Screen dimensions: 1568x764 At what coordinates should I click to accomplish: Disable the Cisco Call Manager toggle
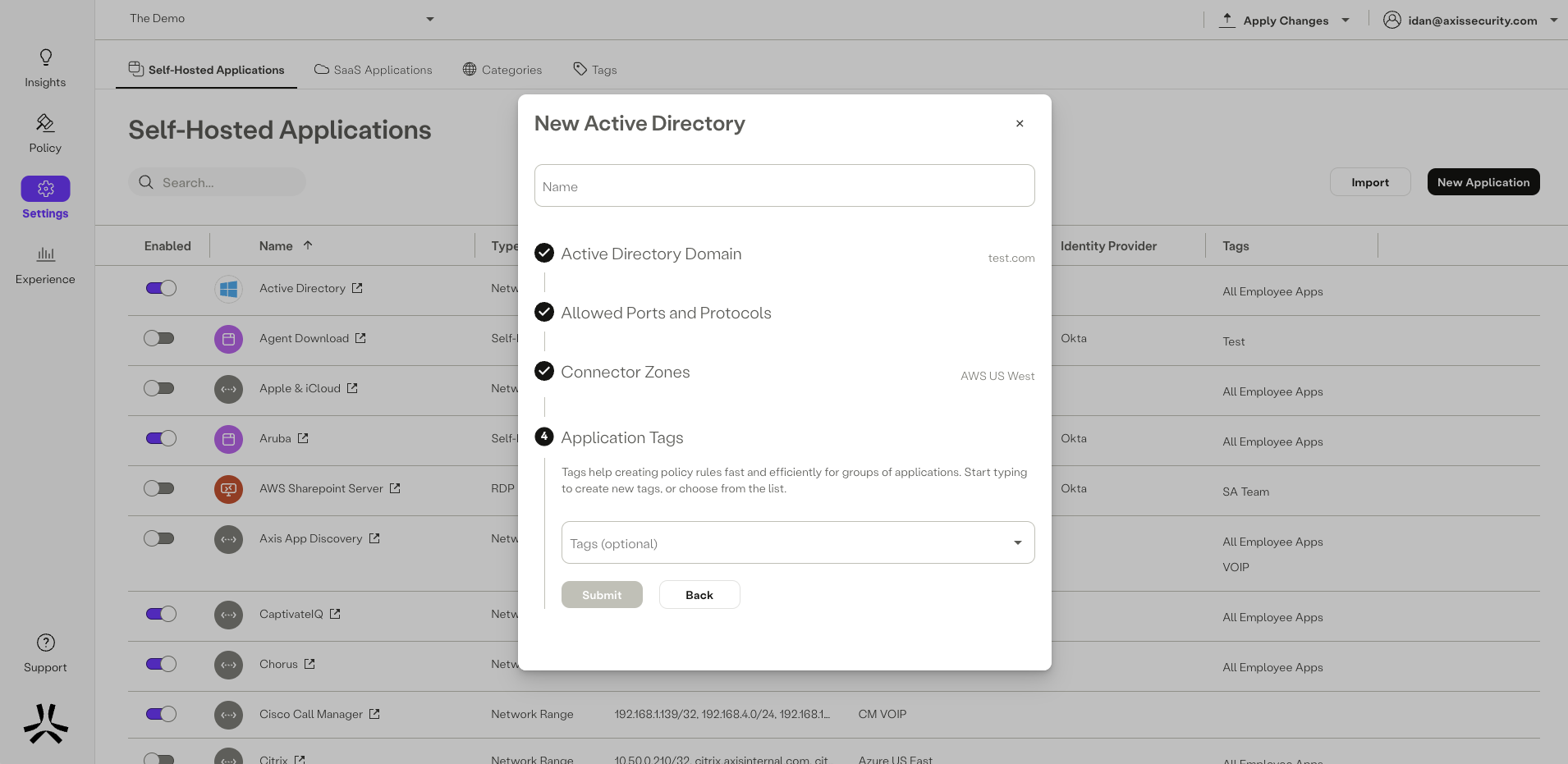pos(161,714)
